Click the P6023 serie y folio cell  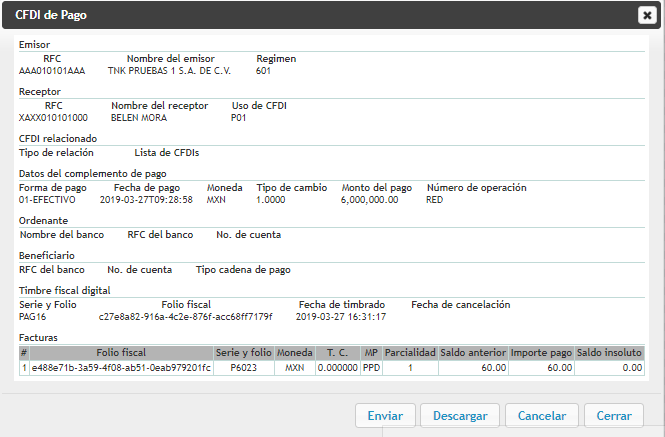[x=244, y=368]
